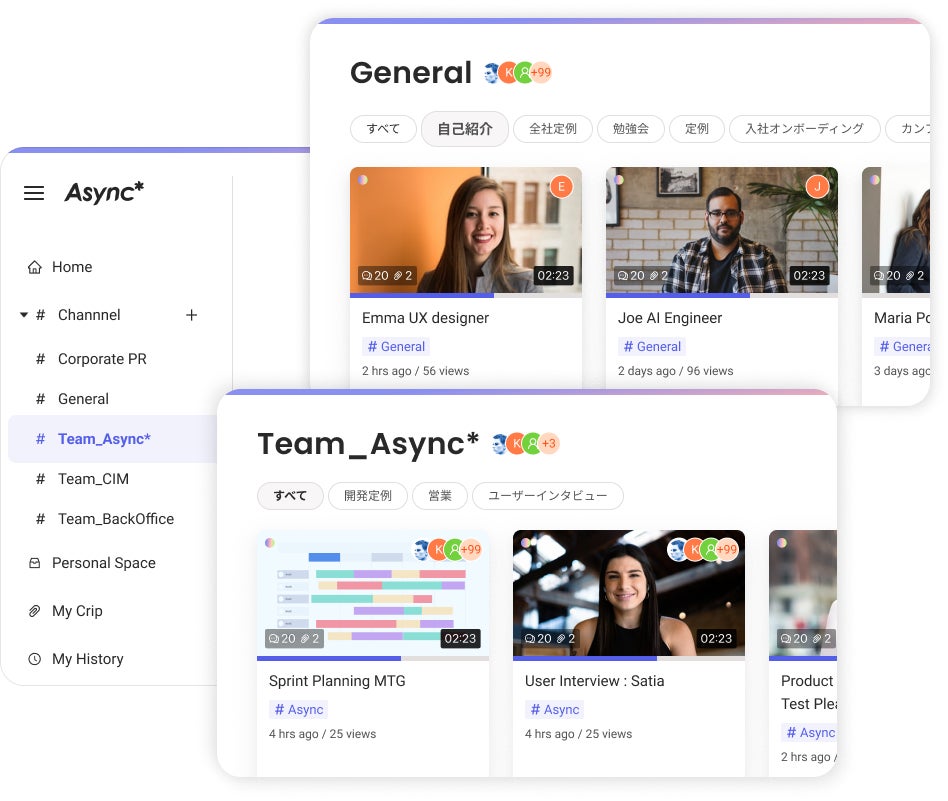Viewport: 948px width, 801px height.
Task: Open My Crip
Action: pyautogui.click(x=77, y=611)
